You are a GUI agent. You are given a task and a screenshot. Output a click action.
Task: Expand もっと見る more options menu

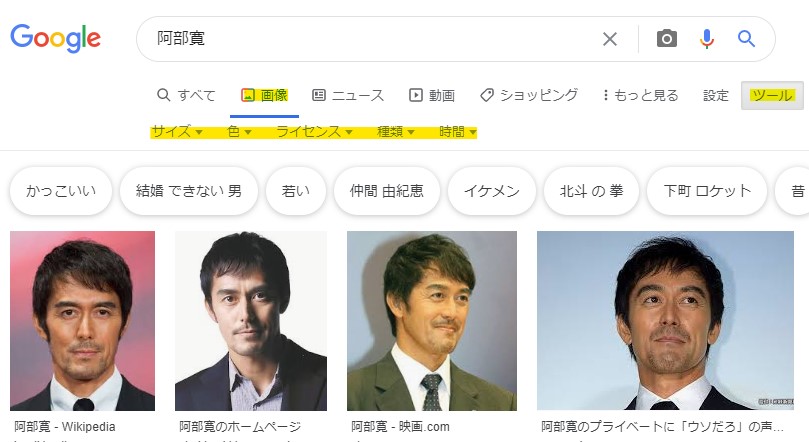(x=641, y=96)
